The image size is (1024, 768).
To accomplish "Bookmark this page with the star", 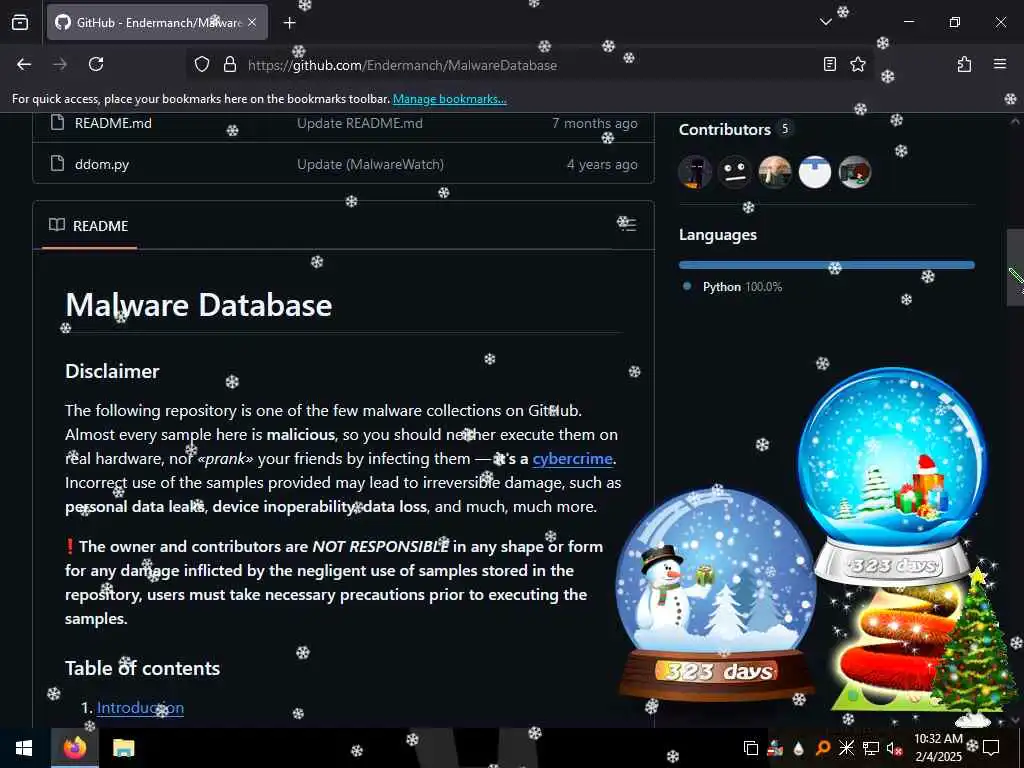I will point(857,64).
